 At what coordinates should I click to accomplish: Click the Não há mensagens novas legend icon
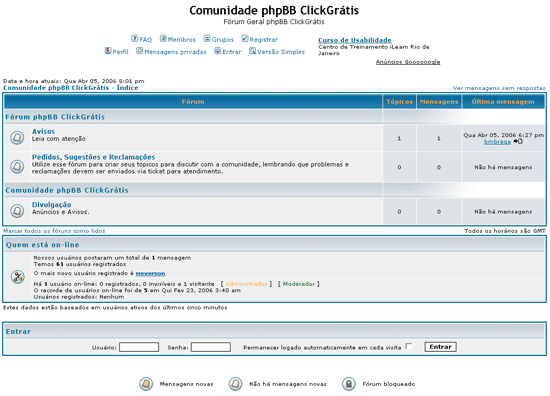pyautogui.click(x=235, y=384)
